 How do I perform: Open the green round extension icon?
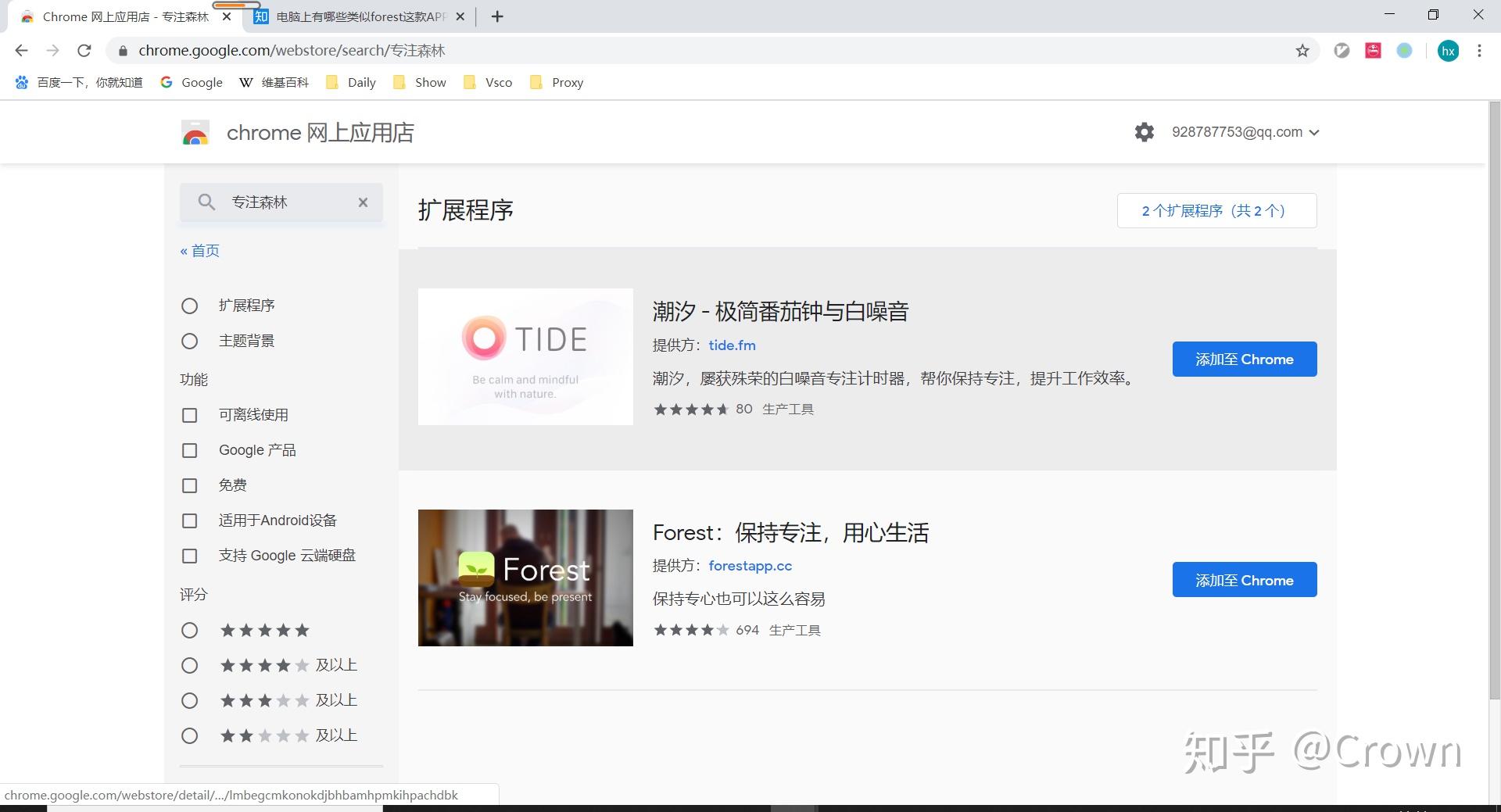[x=1404, y=51]
